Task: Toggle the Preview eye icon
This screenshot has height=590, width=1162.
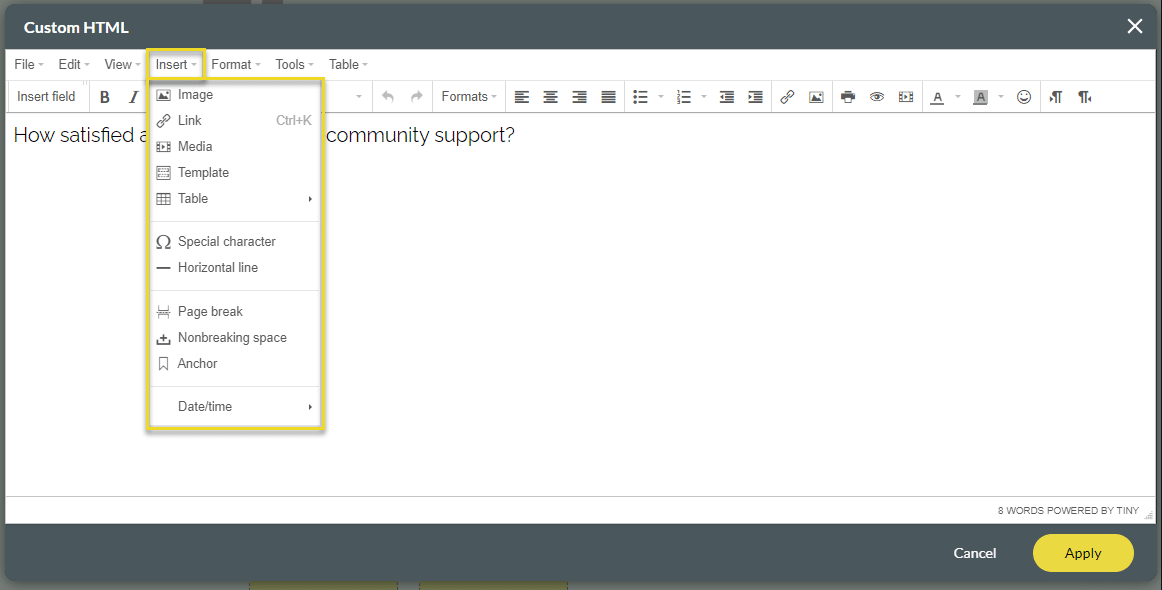Action: coord(877,96)
